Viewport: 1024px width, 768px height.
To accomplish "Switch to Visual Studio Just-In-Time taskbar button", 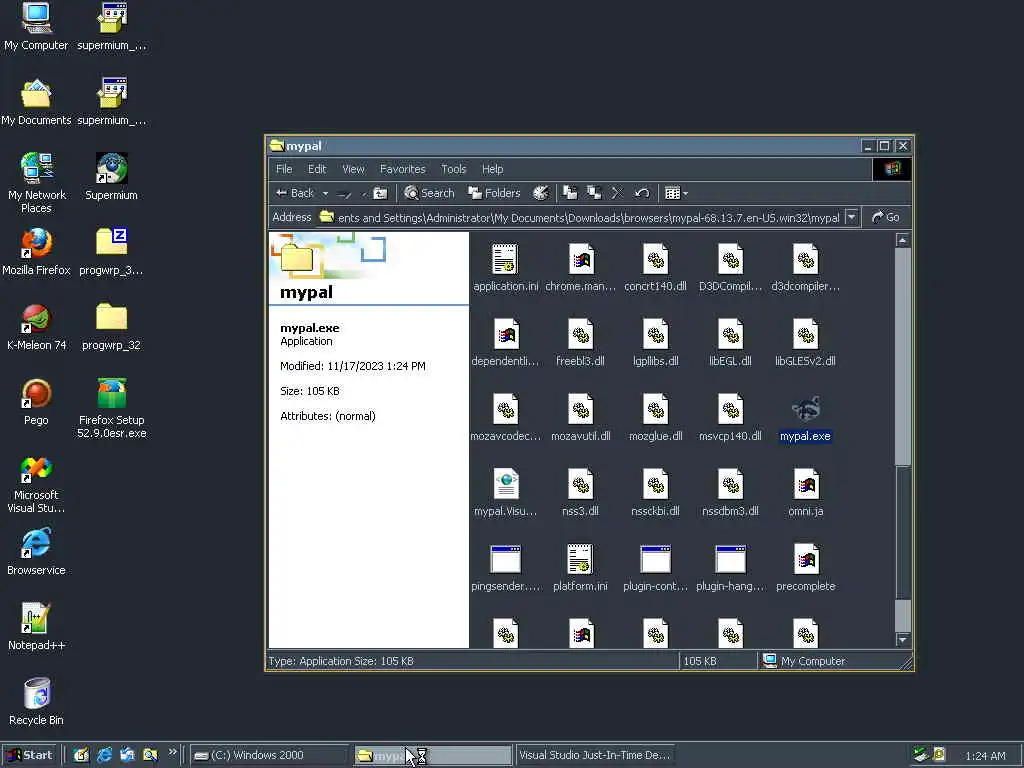I will point(594,756).
